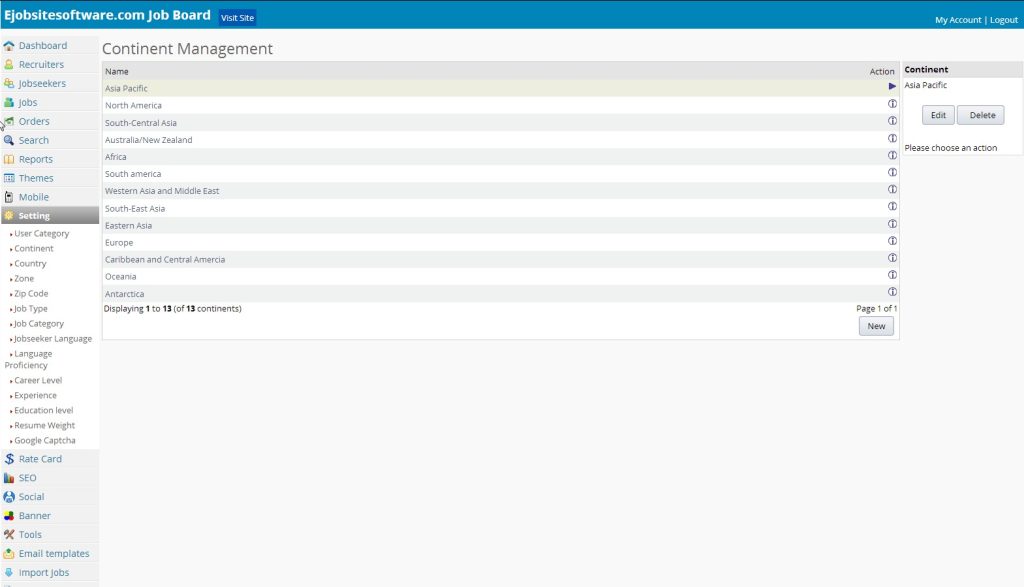Open the Country settings item
The width and height of the screenshot is (1024, 587).
click(x=31, y=264)
